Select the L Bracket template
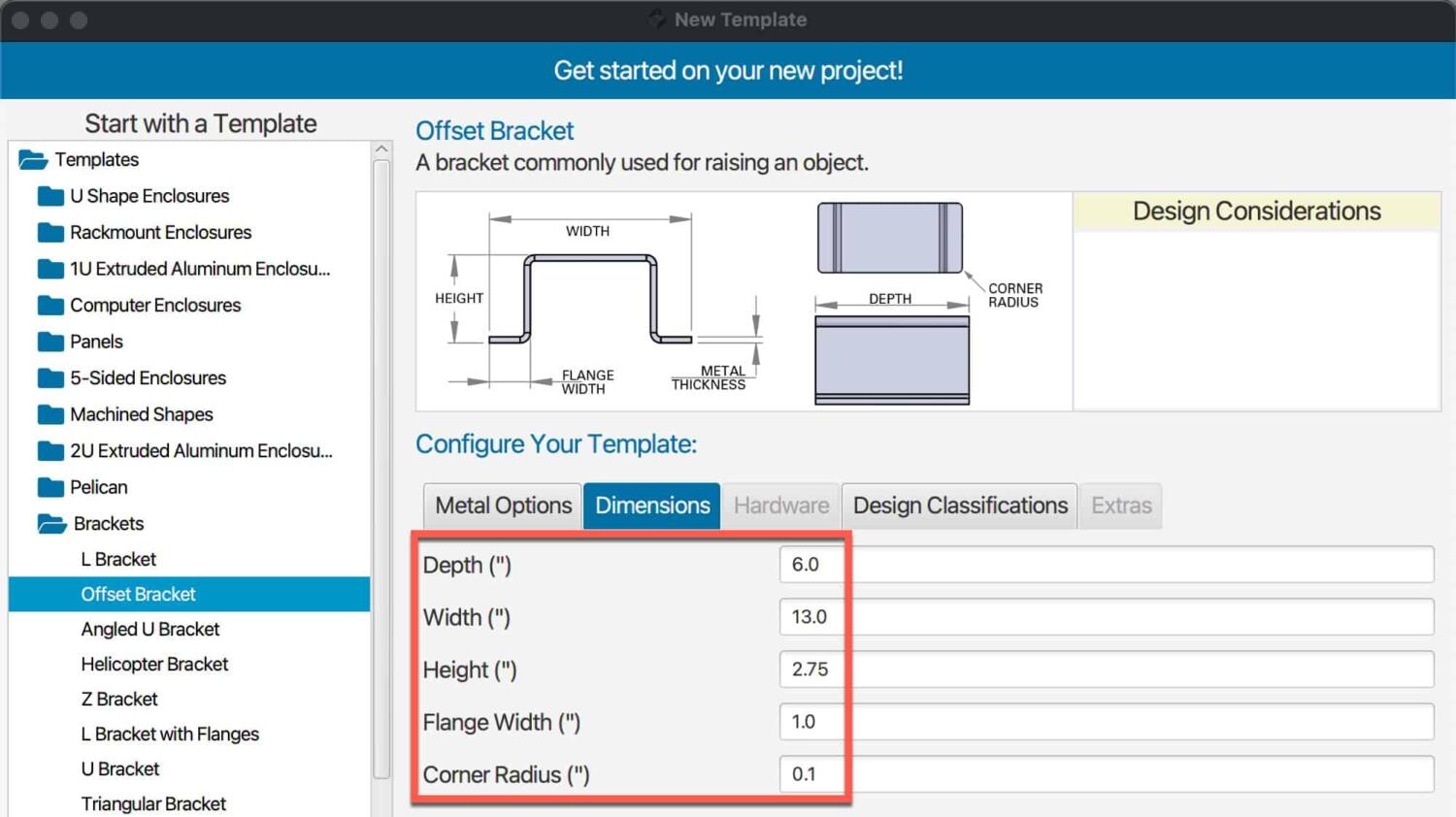The height and width of the screenshot is (817, 1456). [118, 560]
